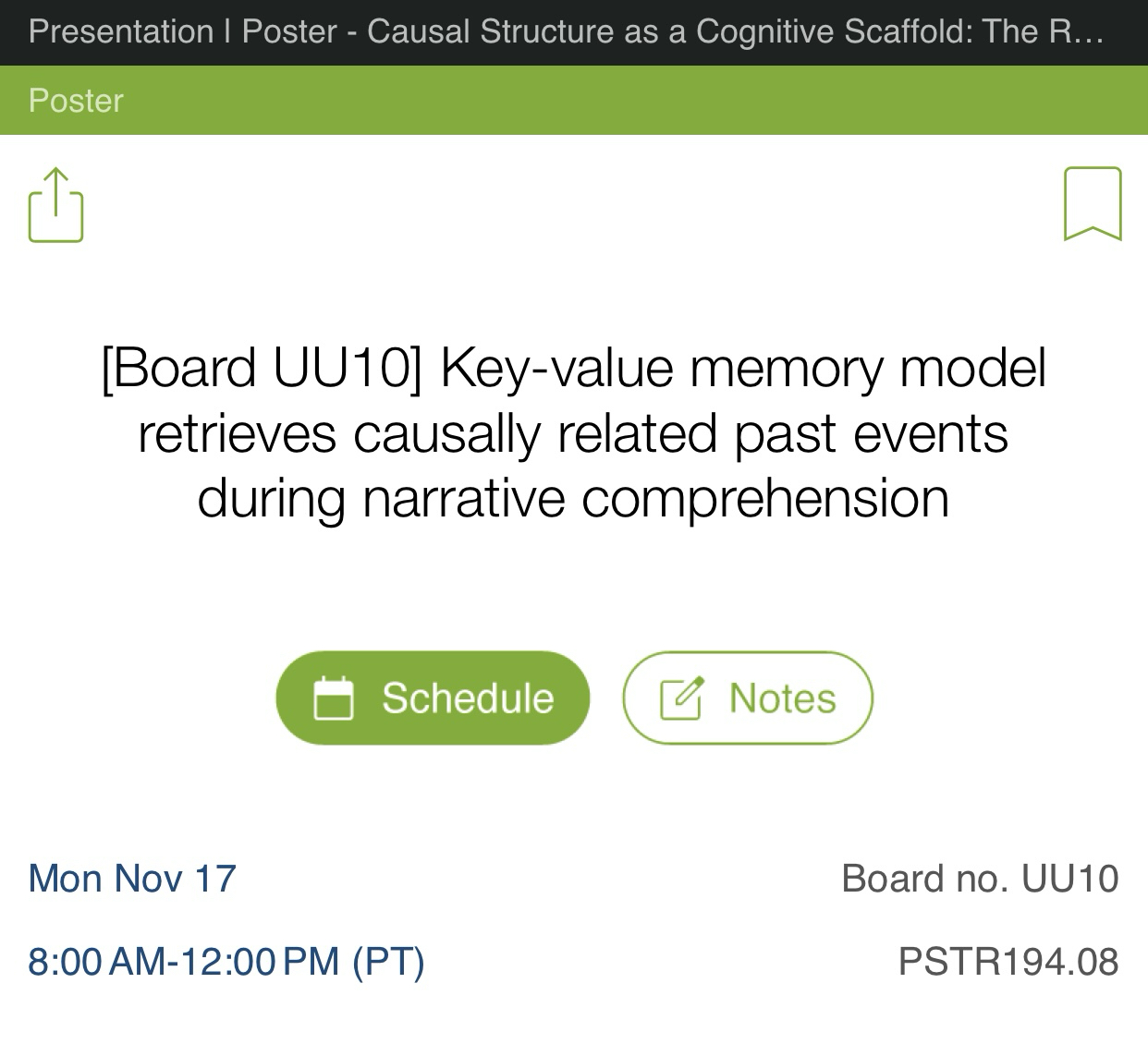Screen dimensions: 1148x1044
Task: Select the Board no. UU10 text
Action: [x=980, y=879]
